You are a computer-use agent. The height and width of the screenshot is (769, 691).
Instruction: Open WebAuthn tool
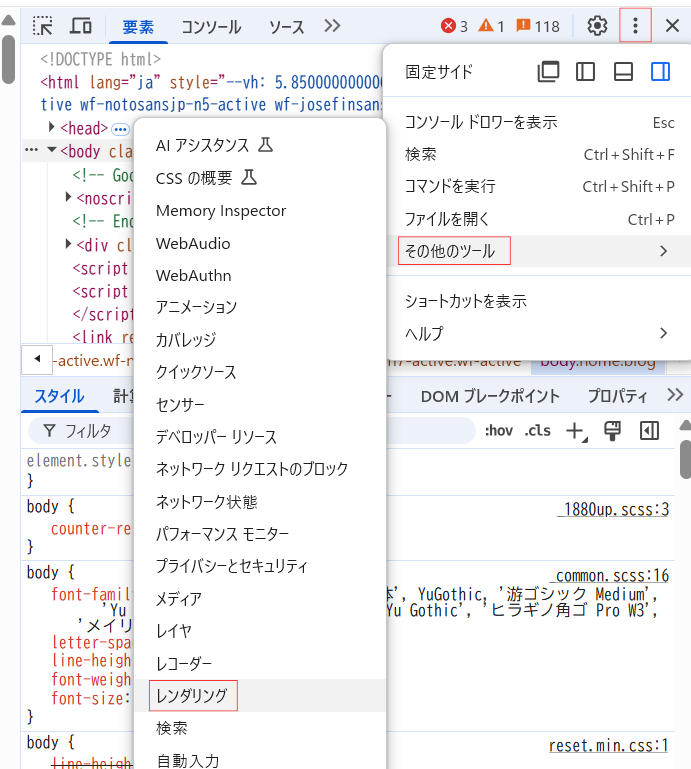coord(260,276)
